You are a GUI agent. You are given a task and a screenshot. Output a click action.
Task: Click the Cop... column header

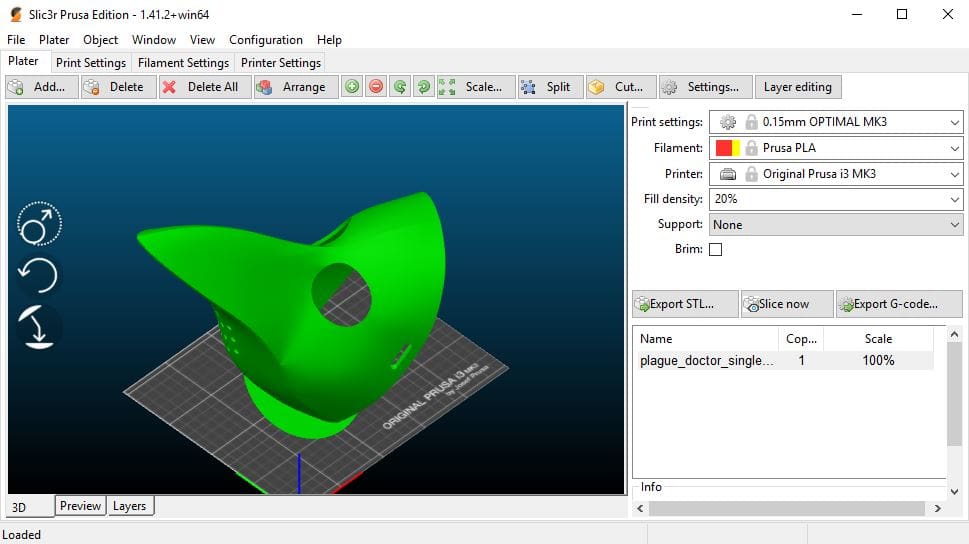pyautogui.click(x=801, y=339)
